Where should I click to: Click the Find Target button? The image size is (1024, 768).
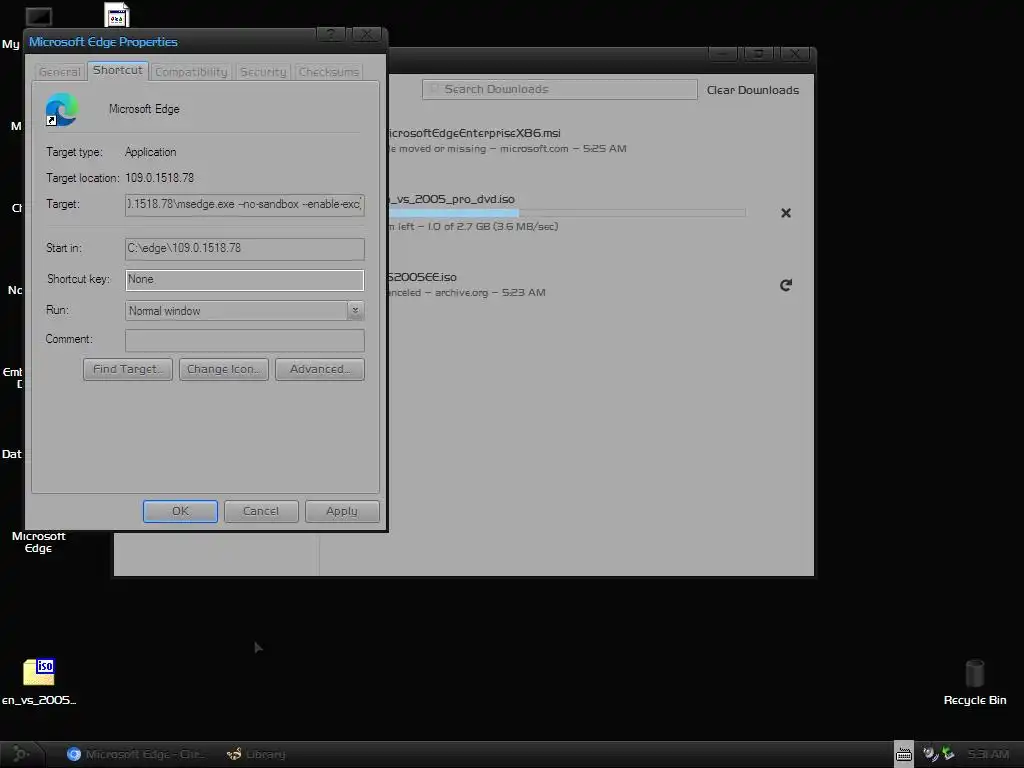128,369
